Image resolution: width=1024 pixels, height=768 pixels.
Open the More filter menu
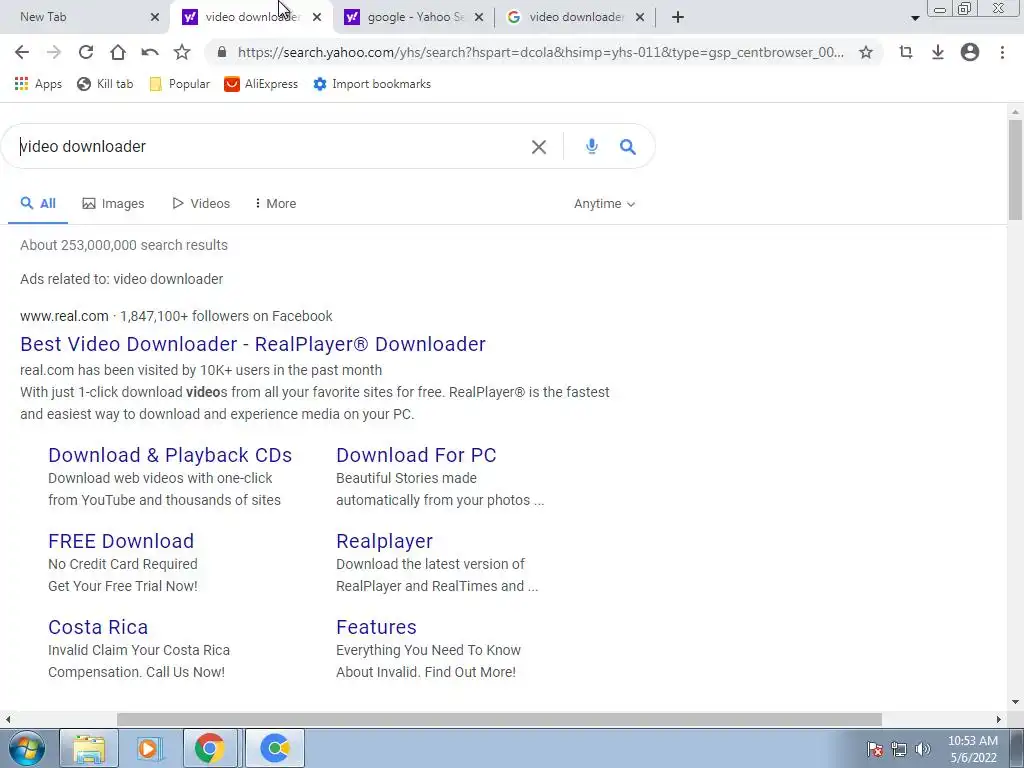coord(275,204)
